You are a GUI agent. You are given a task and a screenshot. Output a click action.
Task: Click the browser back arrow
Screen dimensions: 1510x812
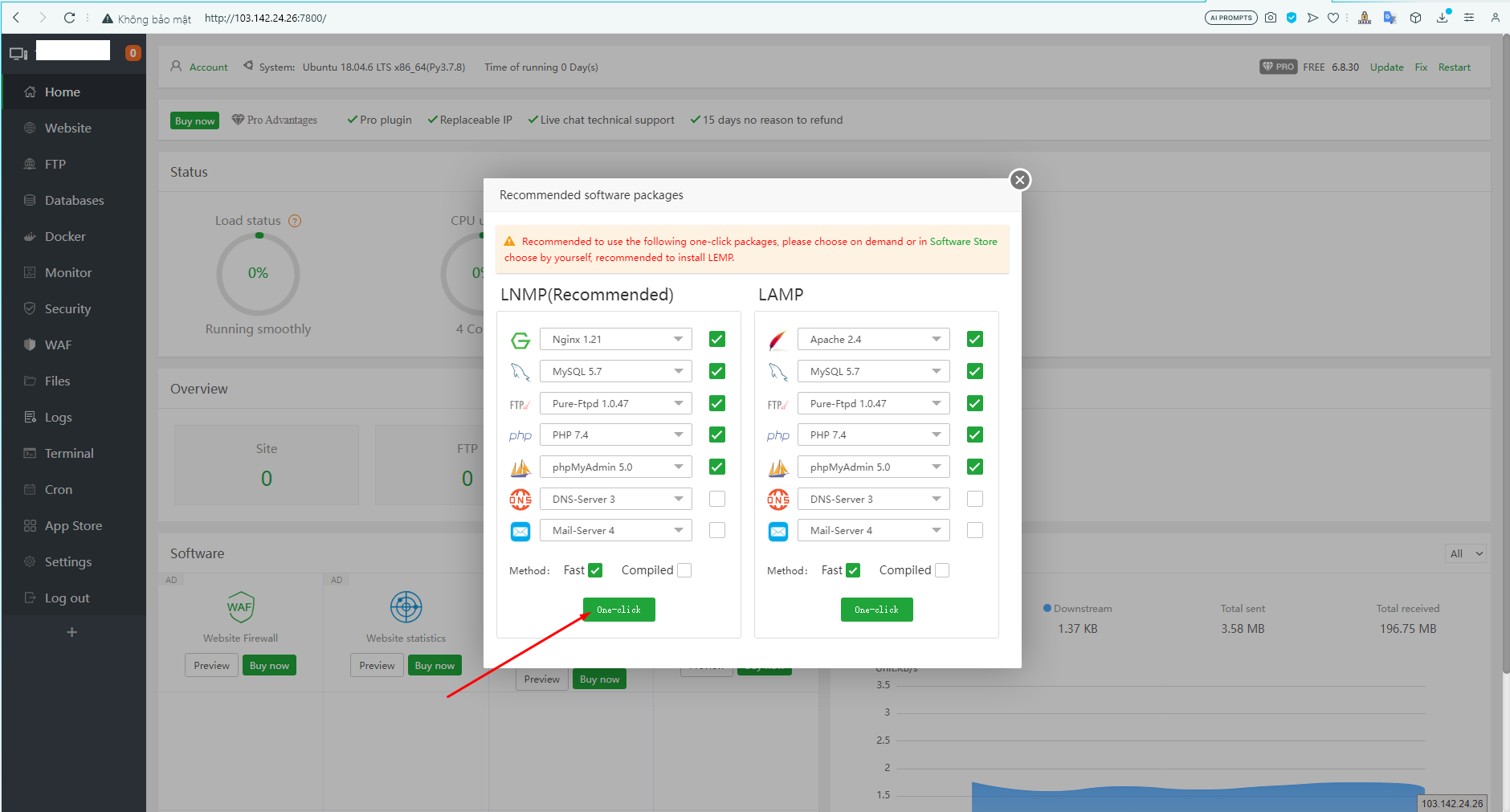point(16,18)
